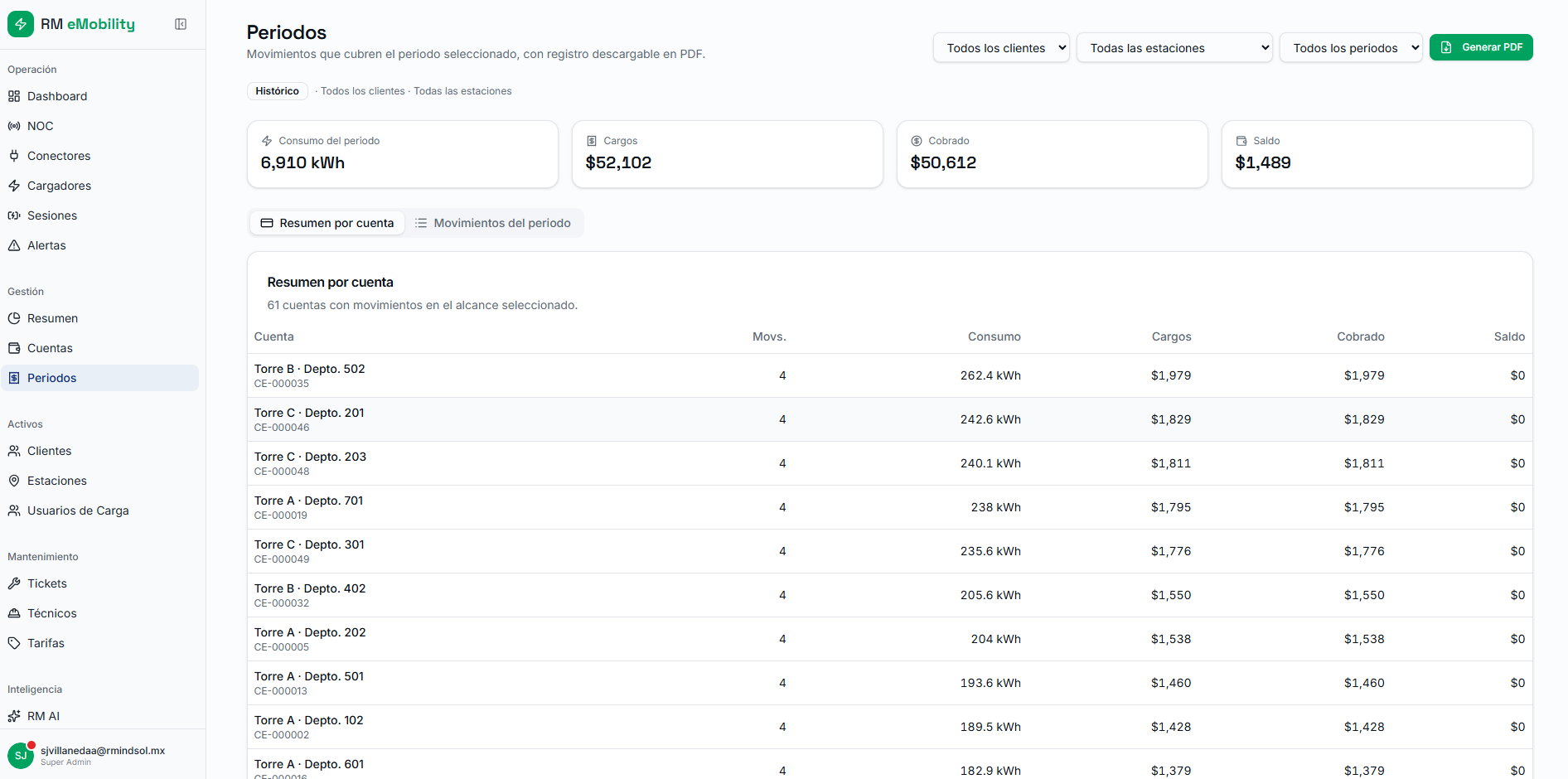
Task: Click the Consumo del periodo card
Action: (403, 154)
